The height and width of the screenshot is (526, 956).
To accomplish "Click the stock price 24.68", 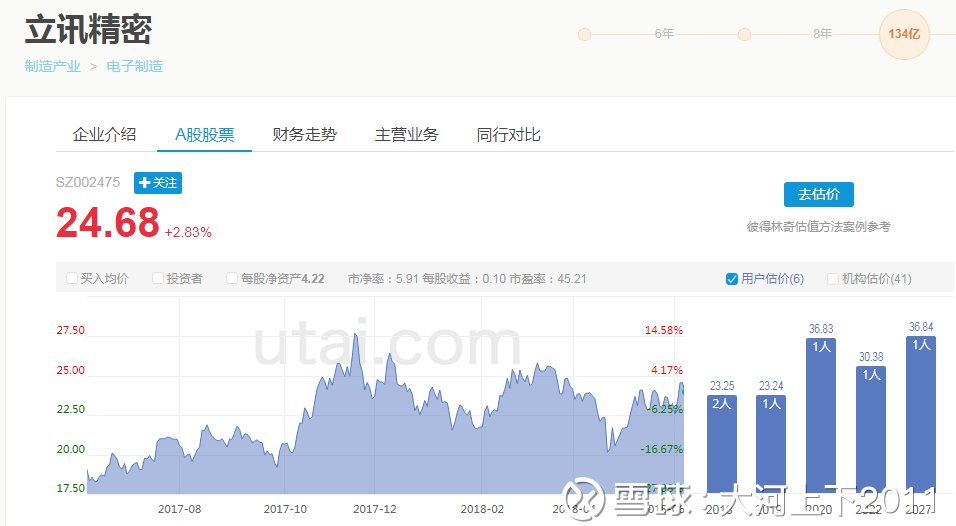I will [x=108, y=222].
